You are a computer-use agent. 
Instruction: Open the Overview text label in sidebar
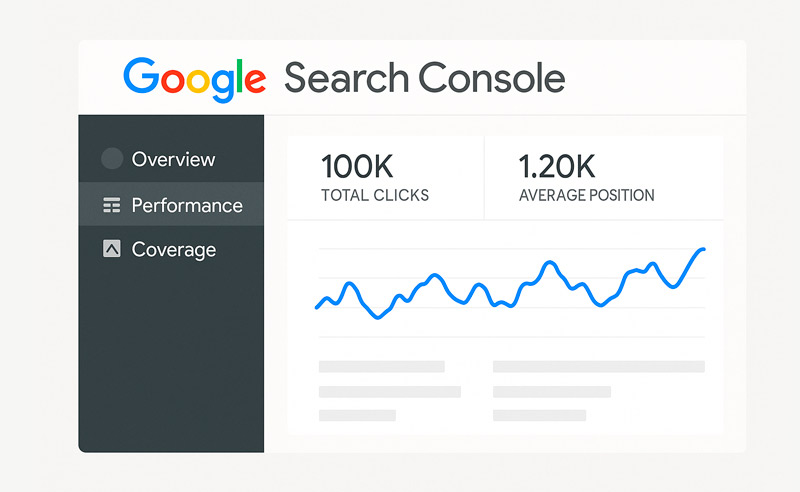coord(173,159)
